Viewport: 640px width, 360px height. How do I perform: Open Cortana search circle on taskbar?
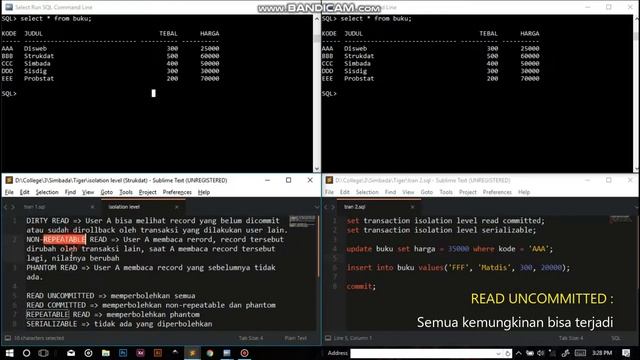coord(27,353)
